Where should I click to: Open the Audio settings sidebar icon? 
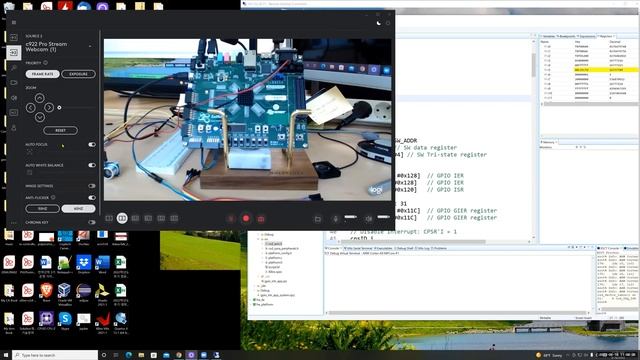13,98
